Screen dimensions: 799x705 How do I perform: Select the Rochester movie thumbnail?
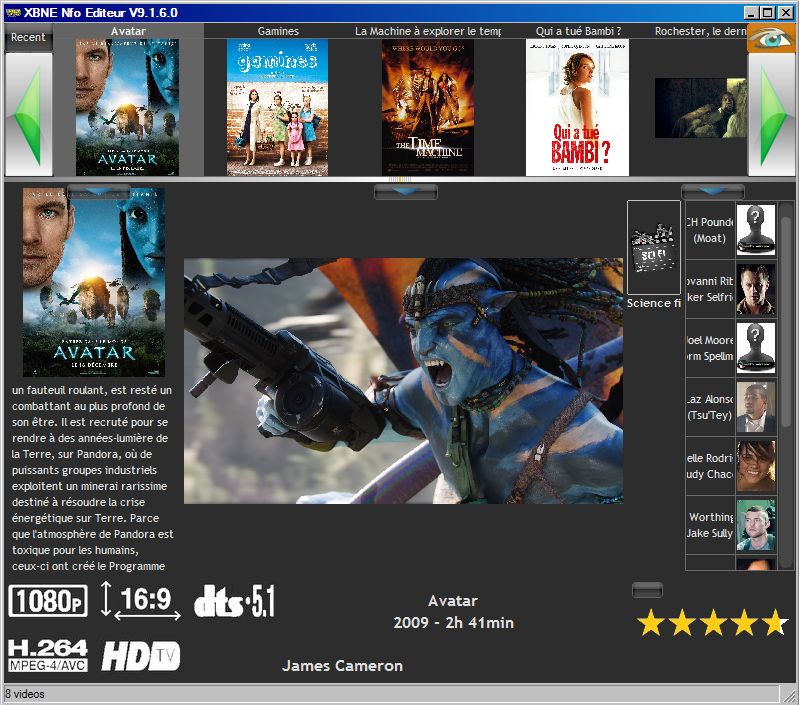[701, 108]
